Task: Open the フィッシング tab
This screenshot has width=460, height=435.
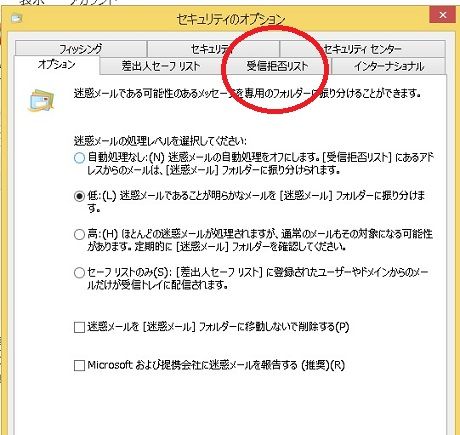Action: pos(80,49)
